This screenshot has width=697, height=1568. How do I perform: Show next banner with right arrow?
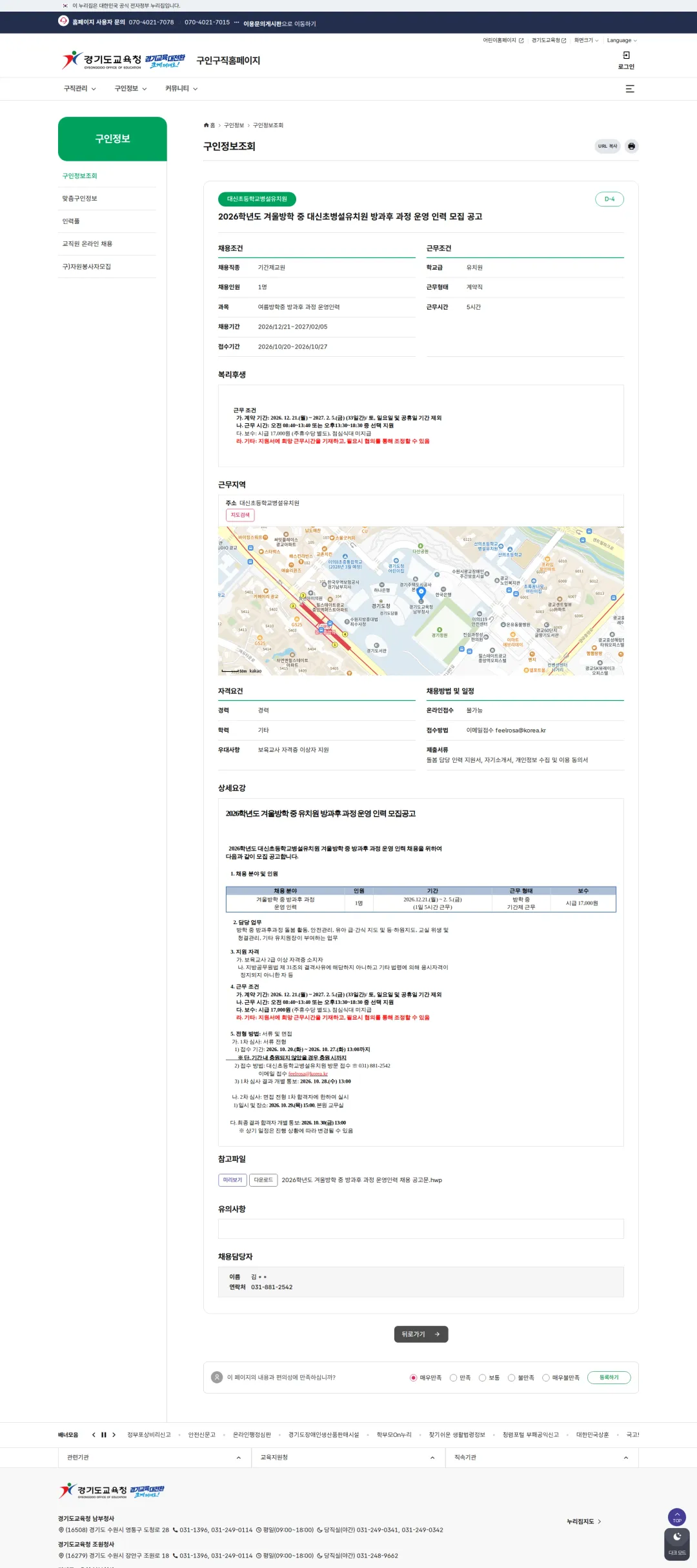point(114,1435)
